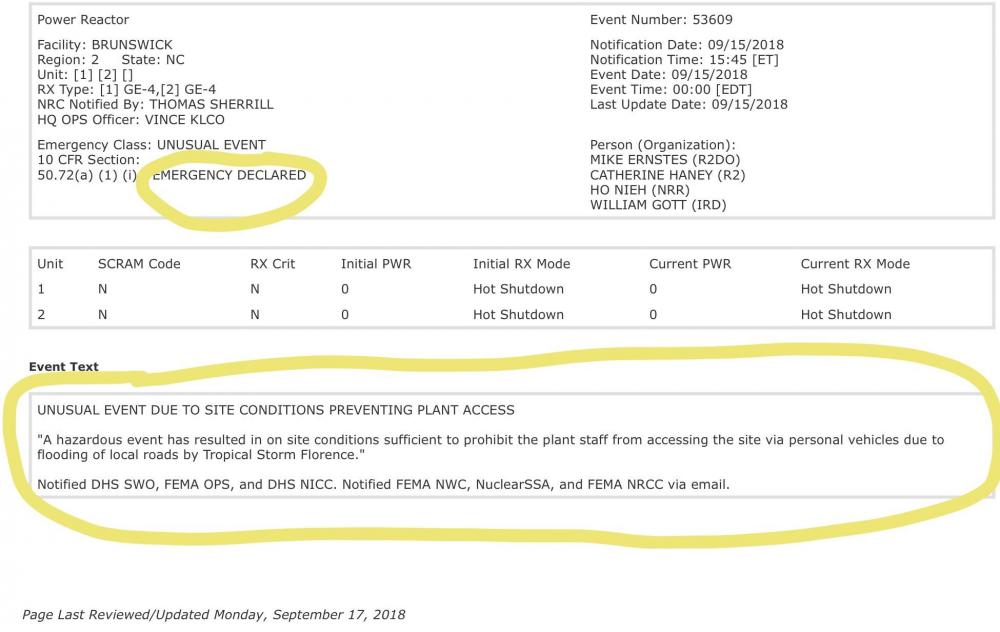Click the Power Reactor heading
The image size is (1000, 632).
coord(83,20)
